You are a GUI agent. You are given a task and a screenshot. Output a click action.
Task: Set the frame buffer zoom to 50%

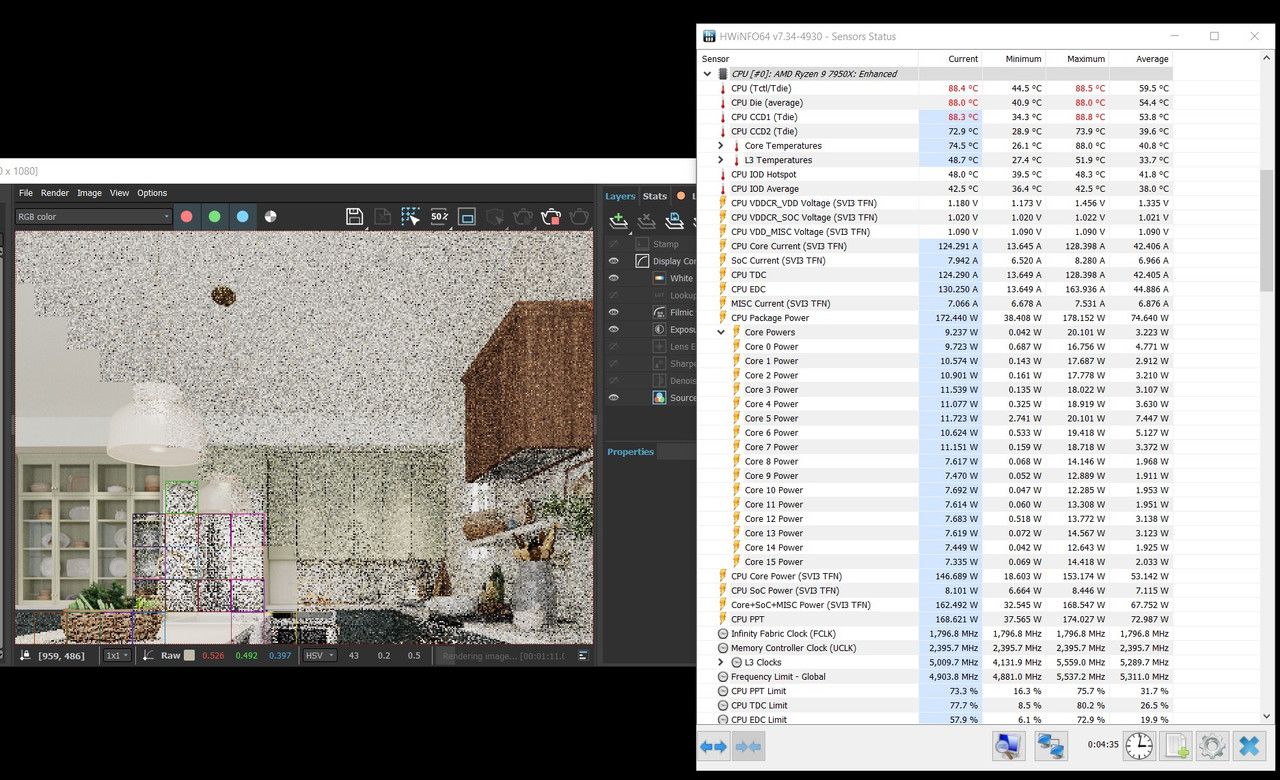tap(438, 216)
